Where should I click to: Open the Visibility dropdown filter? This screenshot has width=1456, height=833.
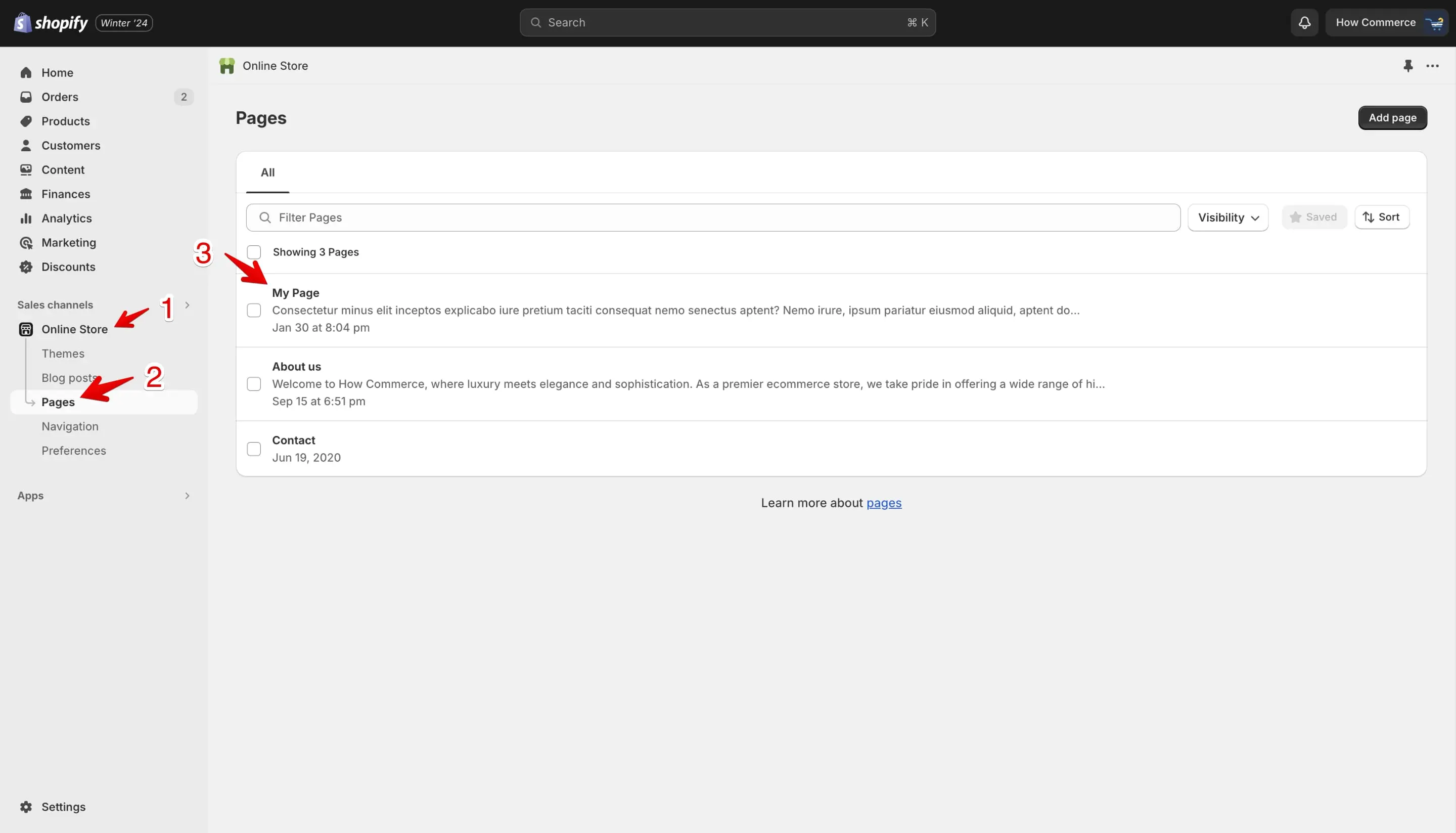point(1228,217)
